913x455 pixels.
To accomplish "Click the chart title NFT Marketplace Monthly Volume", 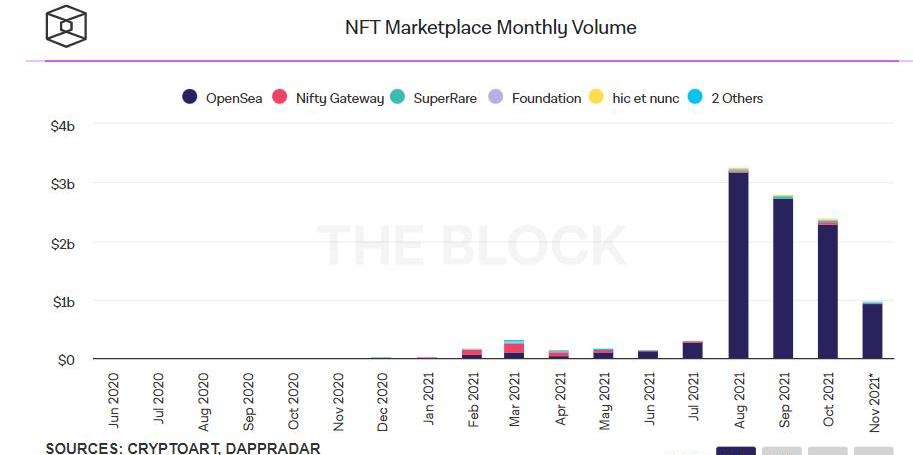I will tap(490, 28).
